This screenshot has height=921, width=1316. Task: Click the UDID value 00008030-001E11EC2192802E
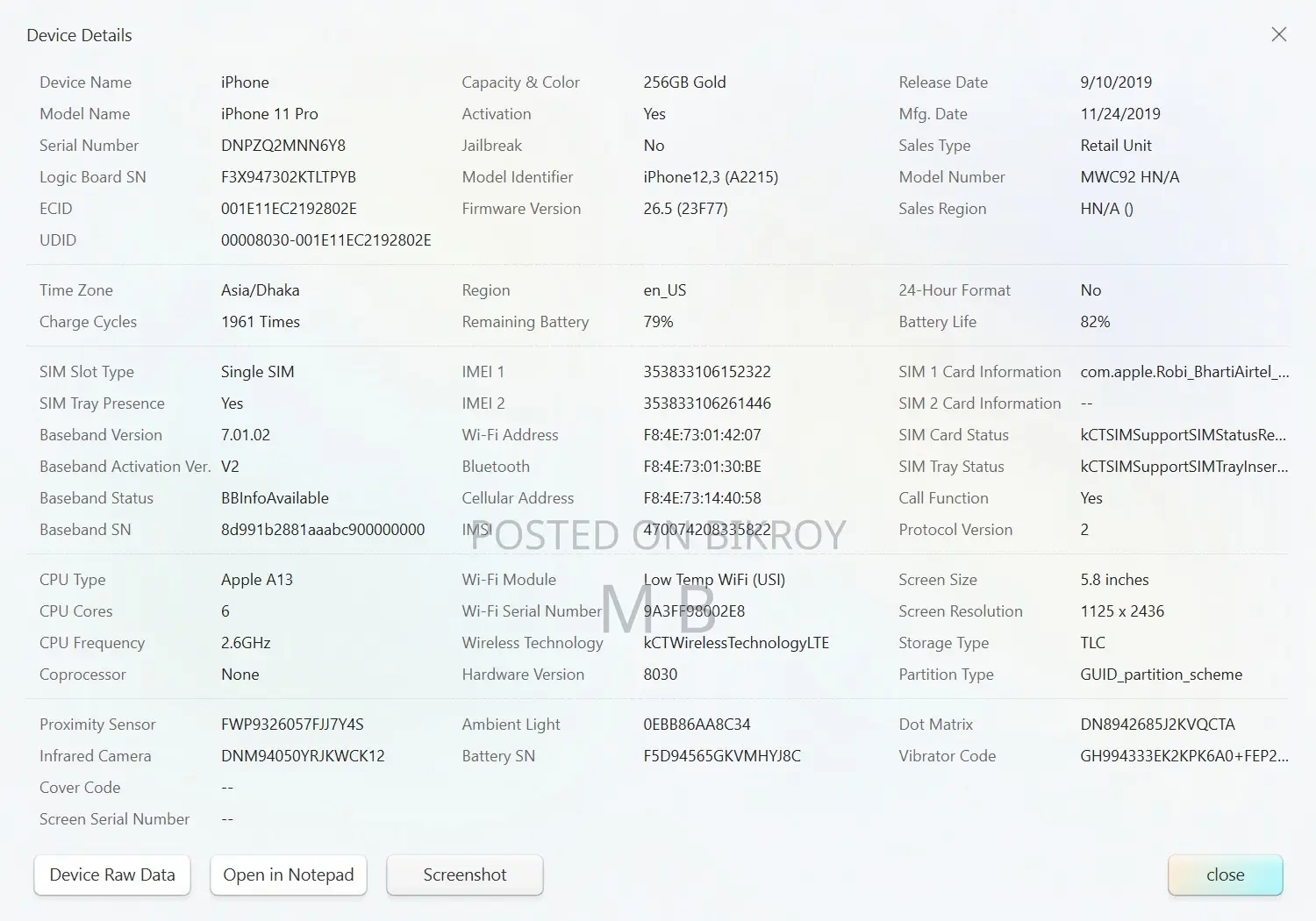[326, 240]
